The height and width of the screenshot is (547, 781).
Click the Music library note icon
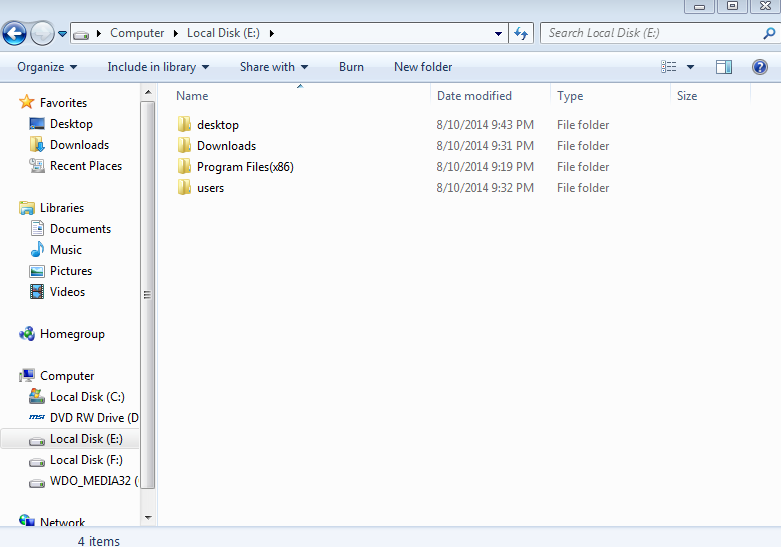point(37,249)
